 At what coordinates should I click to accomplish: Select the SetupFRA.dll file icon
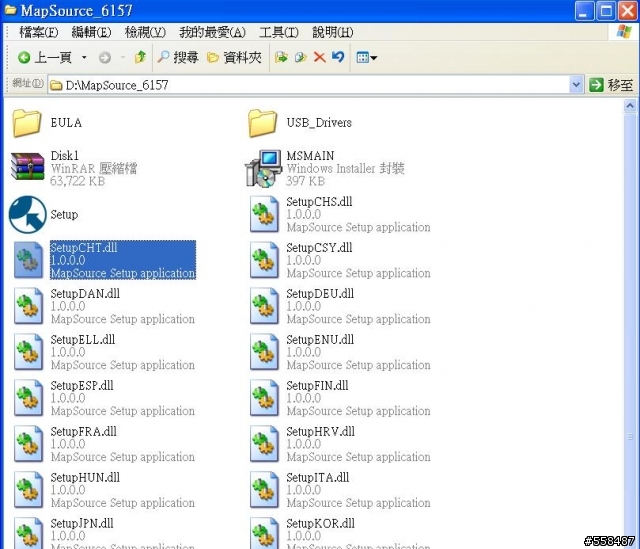[x=28, y=444]
